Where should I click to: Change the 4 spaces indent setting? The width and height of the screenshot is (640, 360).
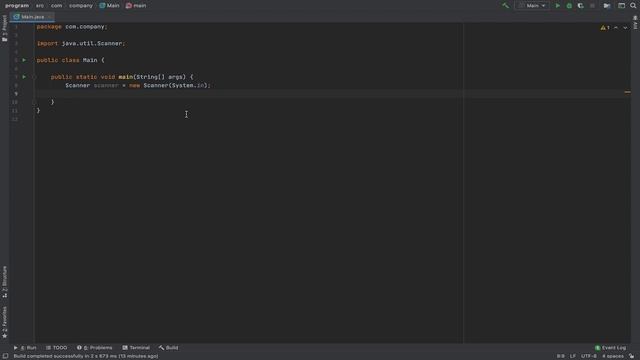(x=613, y=356)
